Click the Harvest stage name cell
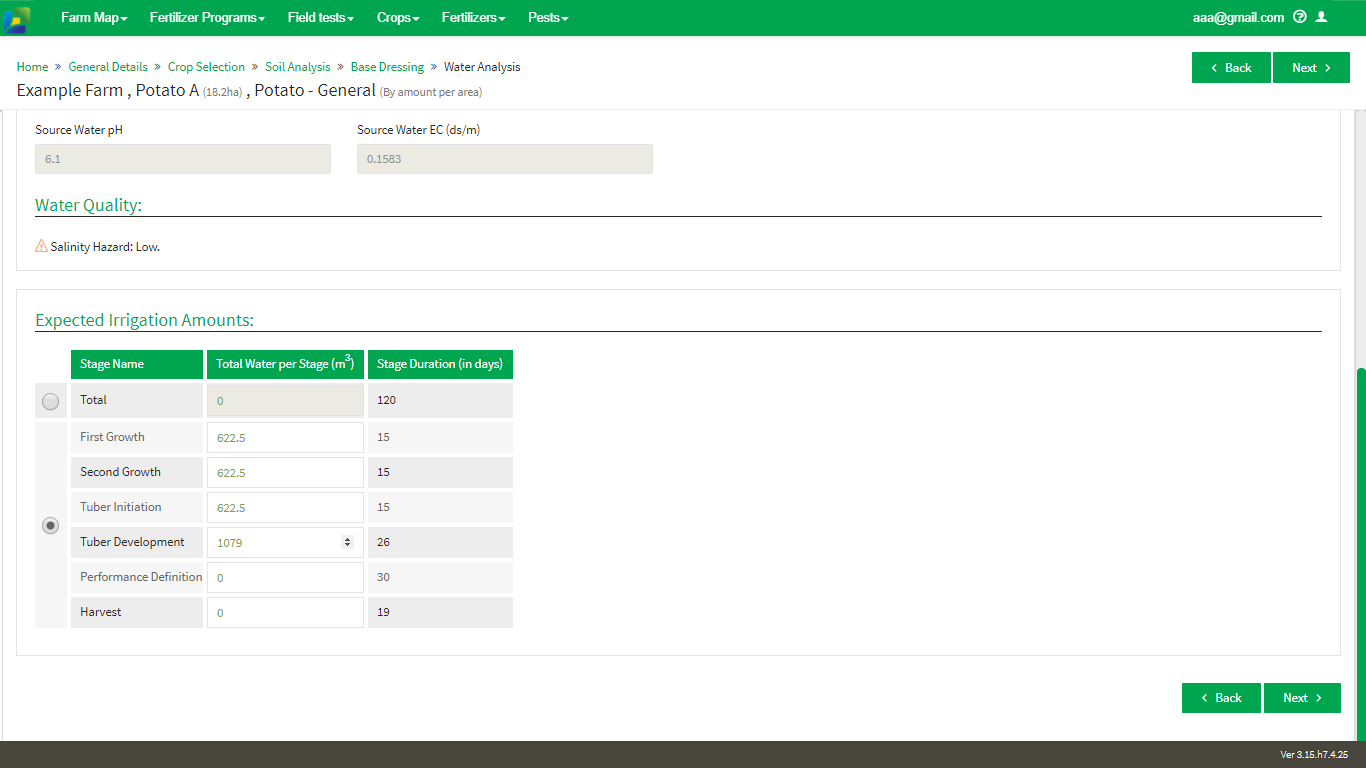1366x768 pixels. (137, 612)
